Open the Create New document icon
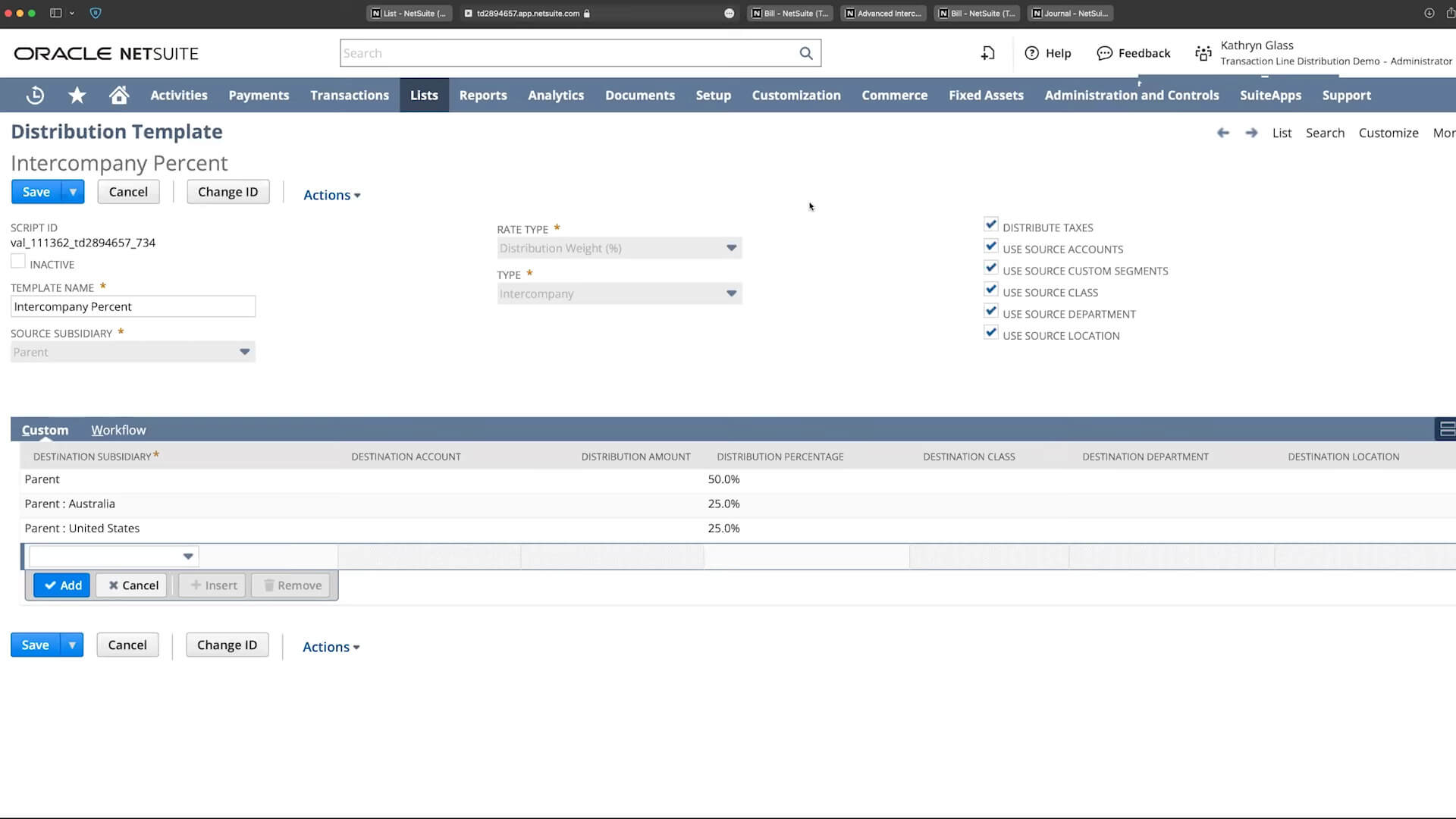Screen dimensions: 1456x819 point(987,53)
